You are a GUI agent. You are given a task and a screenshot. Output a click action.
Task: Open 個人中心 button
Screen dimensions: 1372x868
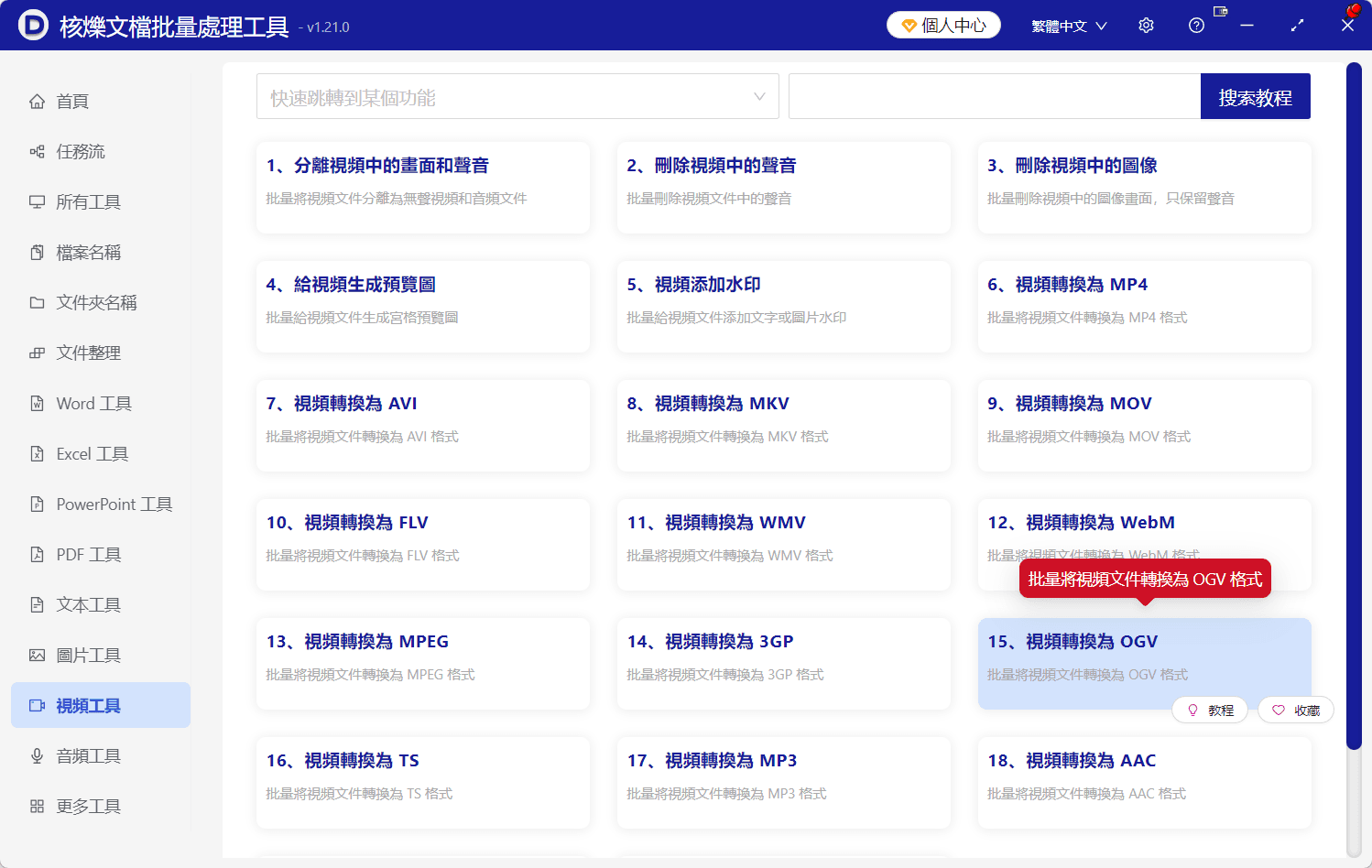click(943, 26)
